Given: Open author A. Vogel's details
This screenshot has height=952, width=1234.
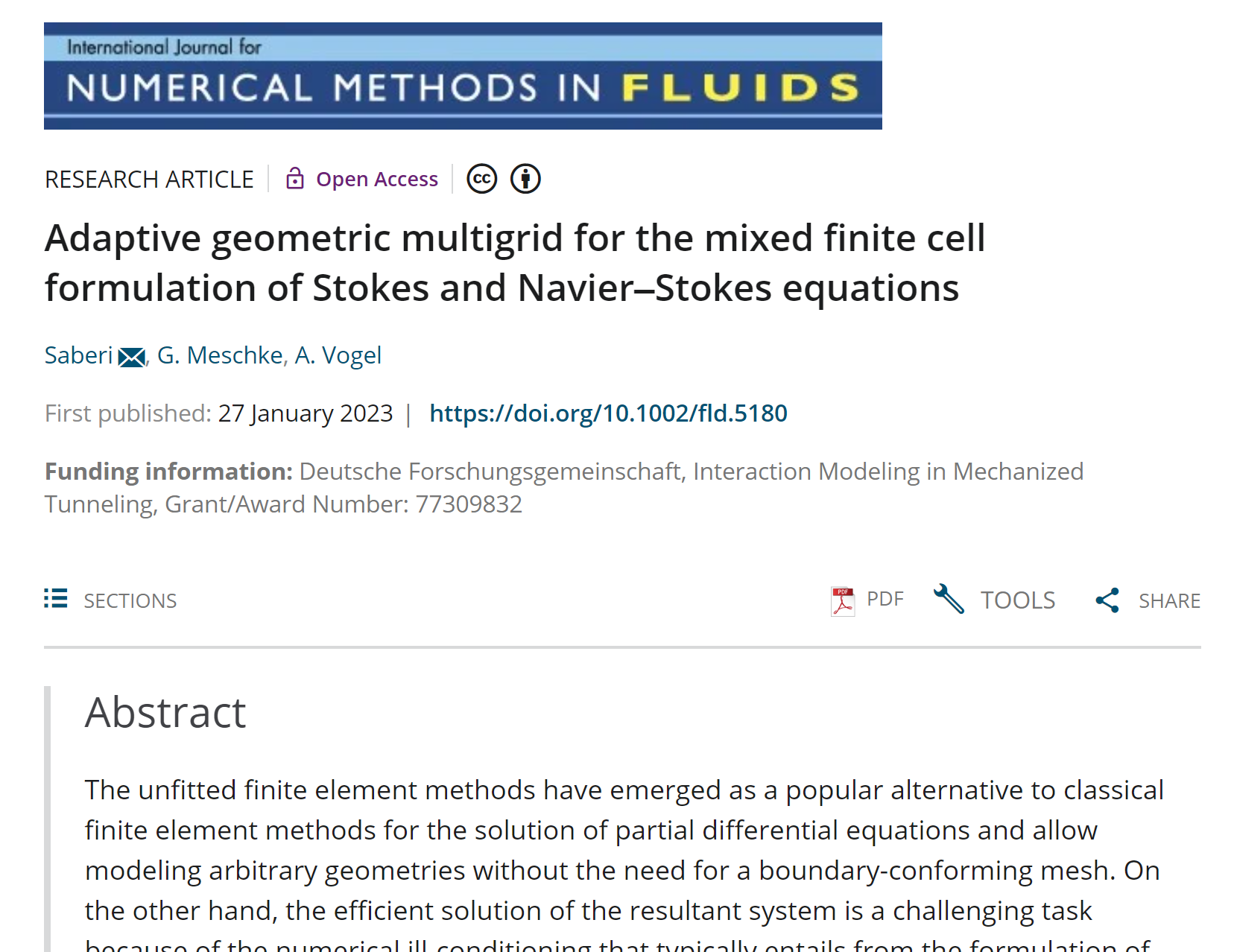Looking at the screenshot, I should coord(338,355).
